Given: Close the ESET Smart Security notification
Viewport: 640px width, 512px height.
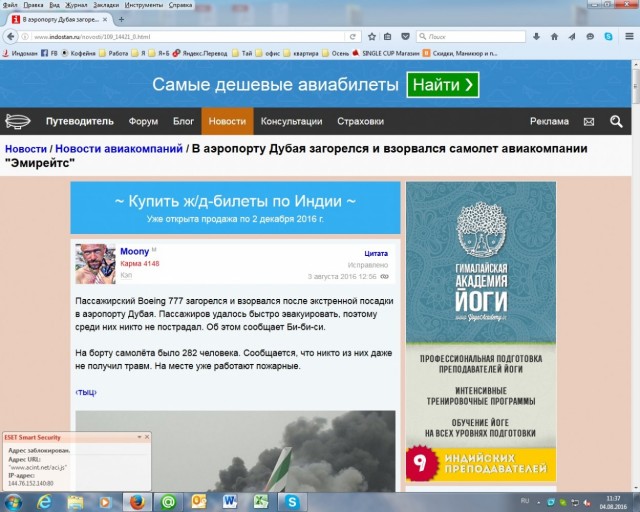Looking at the screenshot, I should [x=147, y=436].
